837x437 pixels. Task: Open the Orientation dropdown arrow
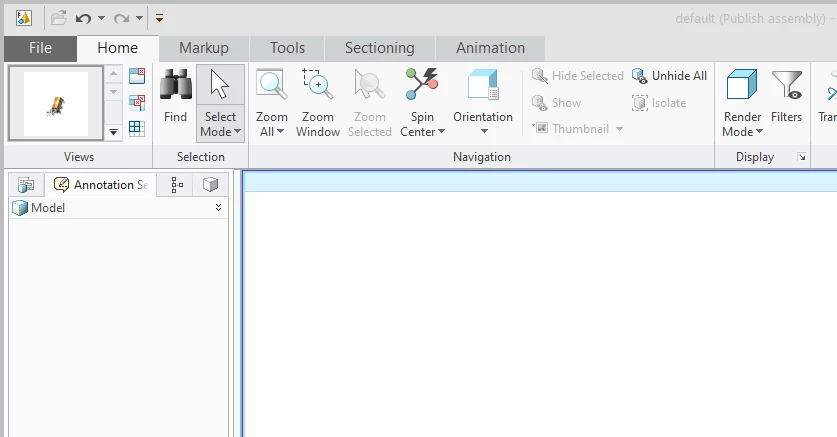pos(484,131)
